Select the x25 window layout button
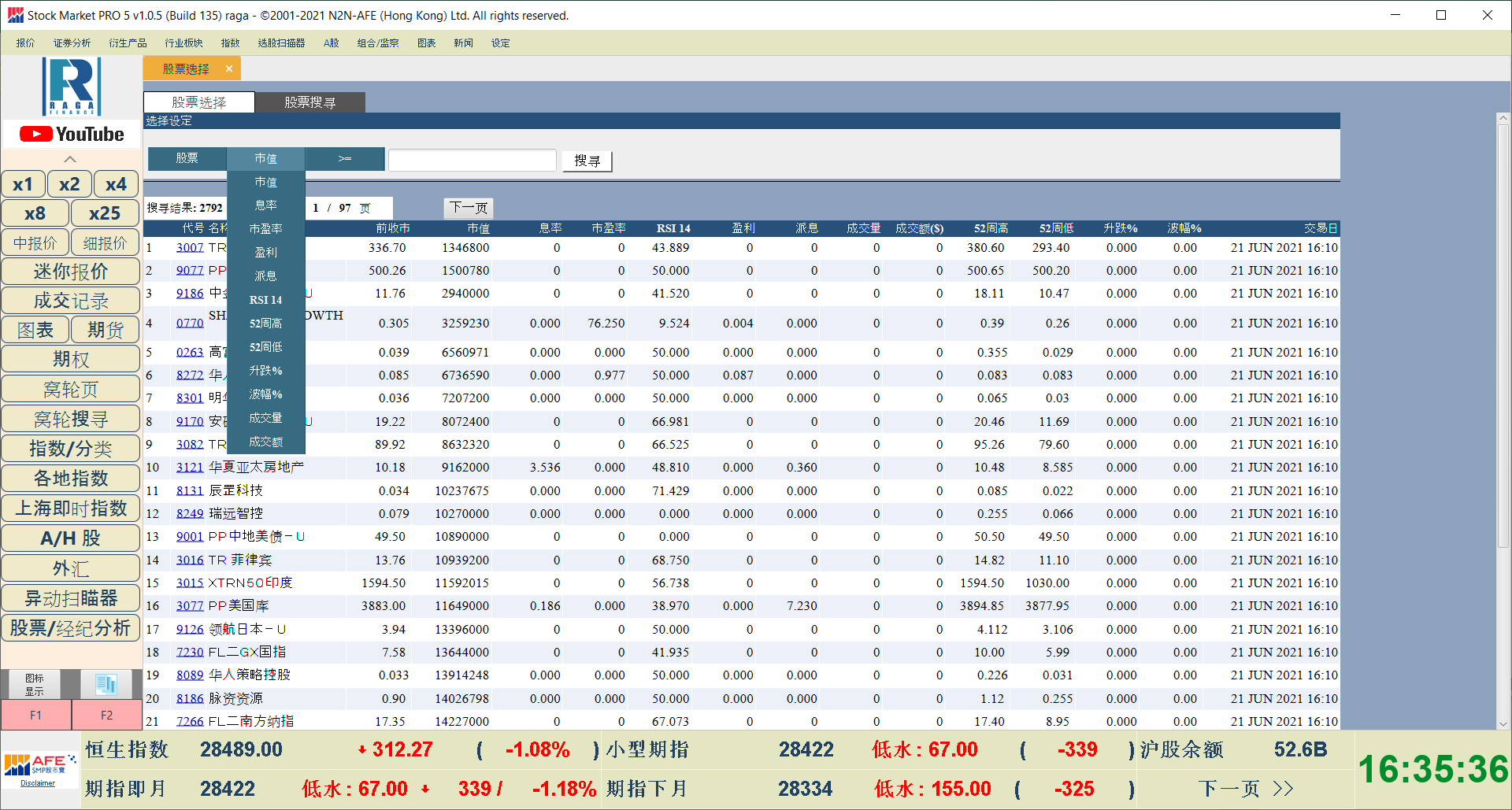Screen dimensions: 1512x810 tap(105, 213)
